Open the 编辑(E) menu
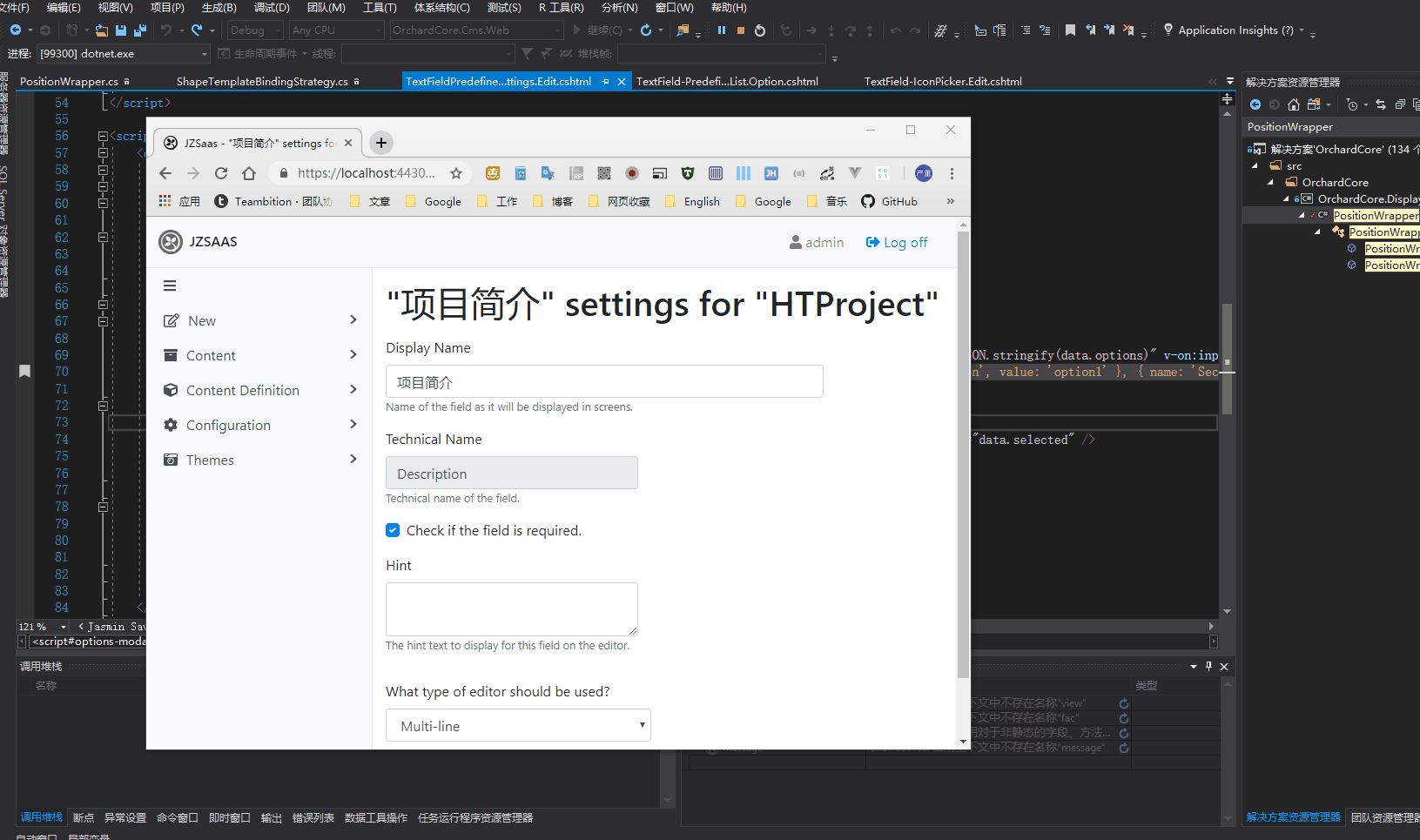Screen dimensions: 1420x840 pyautogui.click(x=64, y=8)
